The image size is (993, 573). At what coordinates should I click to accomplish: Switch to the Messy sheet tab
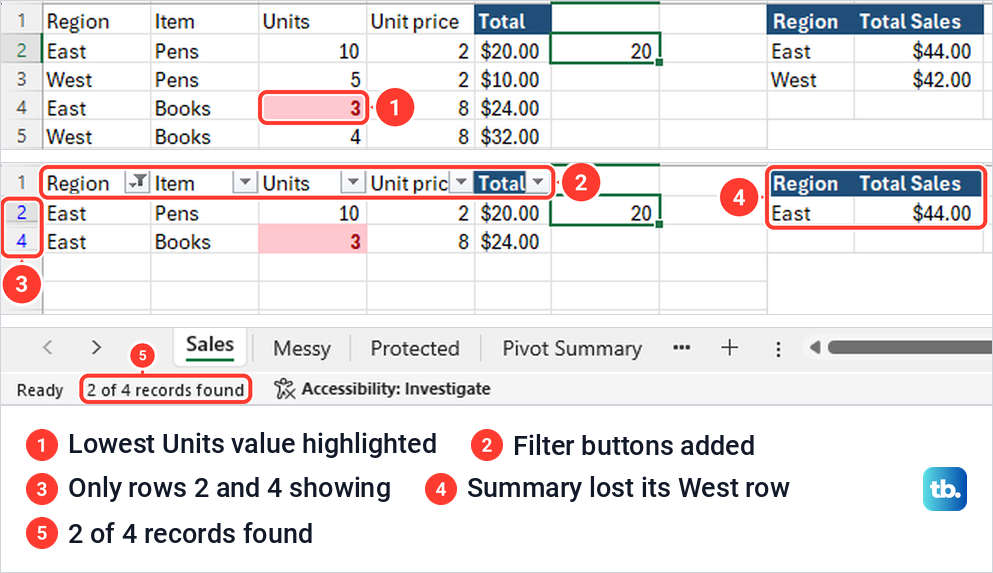(301, 348)
